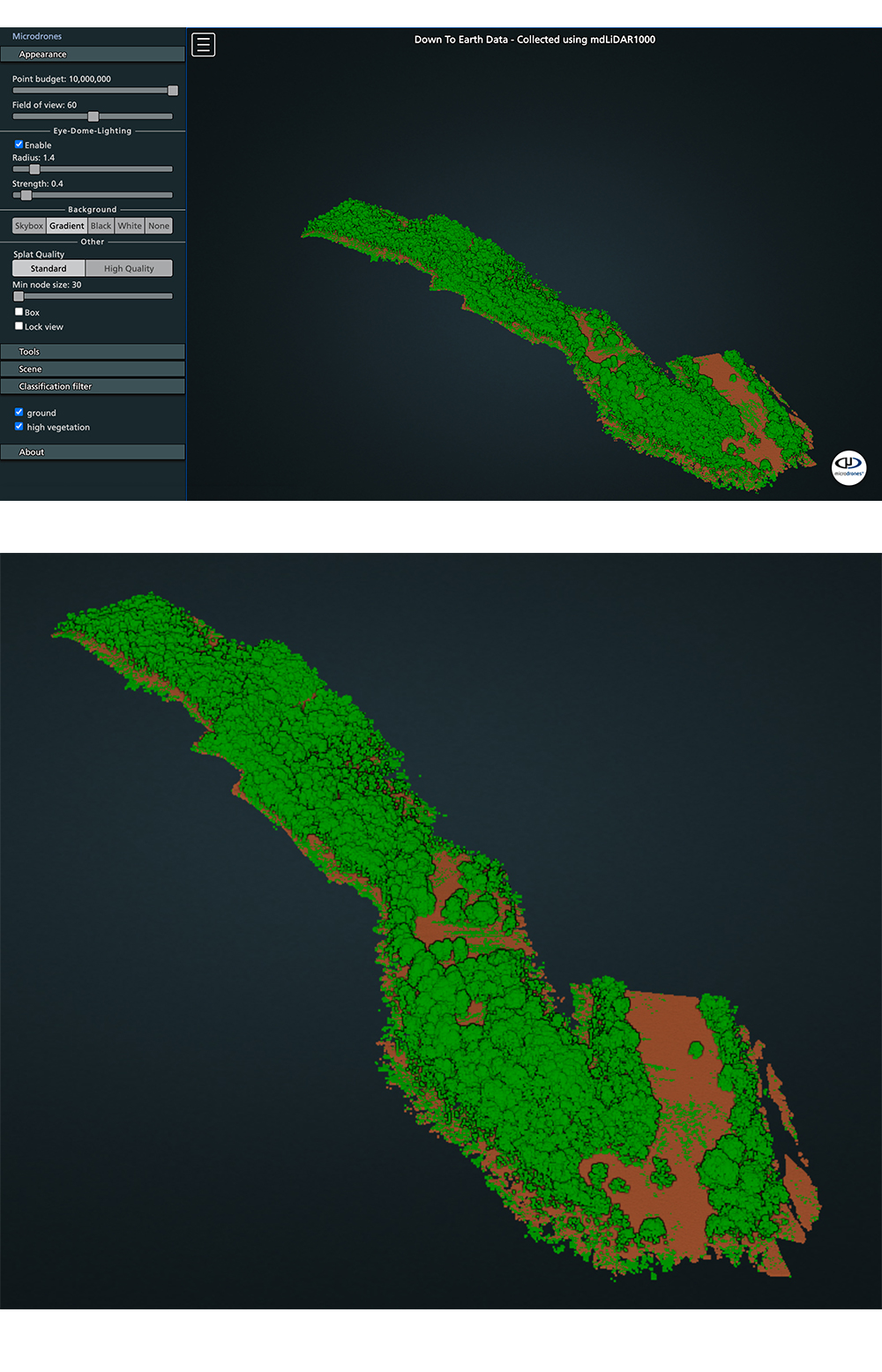Image resolution: width=882 pixels, height=1372 pixels.
Task: Select Skybox background option
Action: point(29,226)
